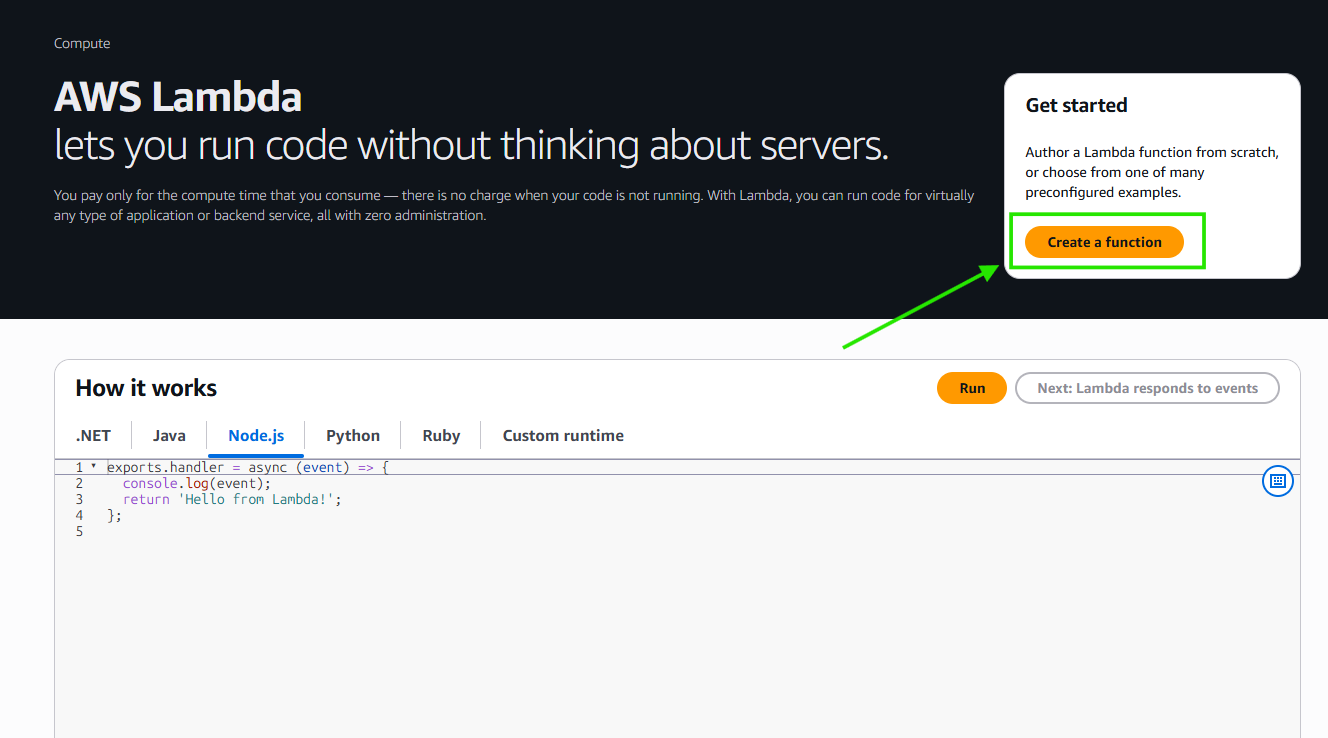Click the Create a function button
Image resolution: width=1328 pixels, height=738 pixels.
1105,242
